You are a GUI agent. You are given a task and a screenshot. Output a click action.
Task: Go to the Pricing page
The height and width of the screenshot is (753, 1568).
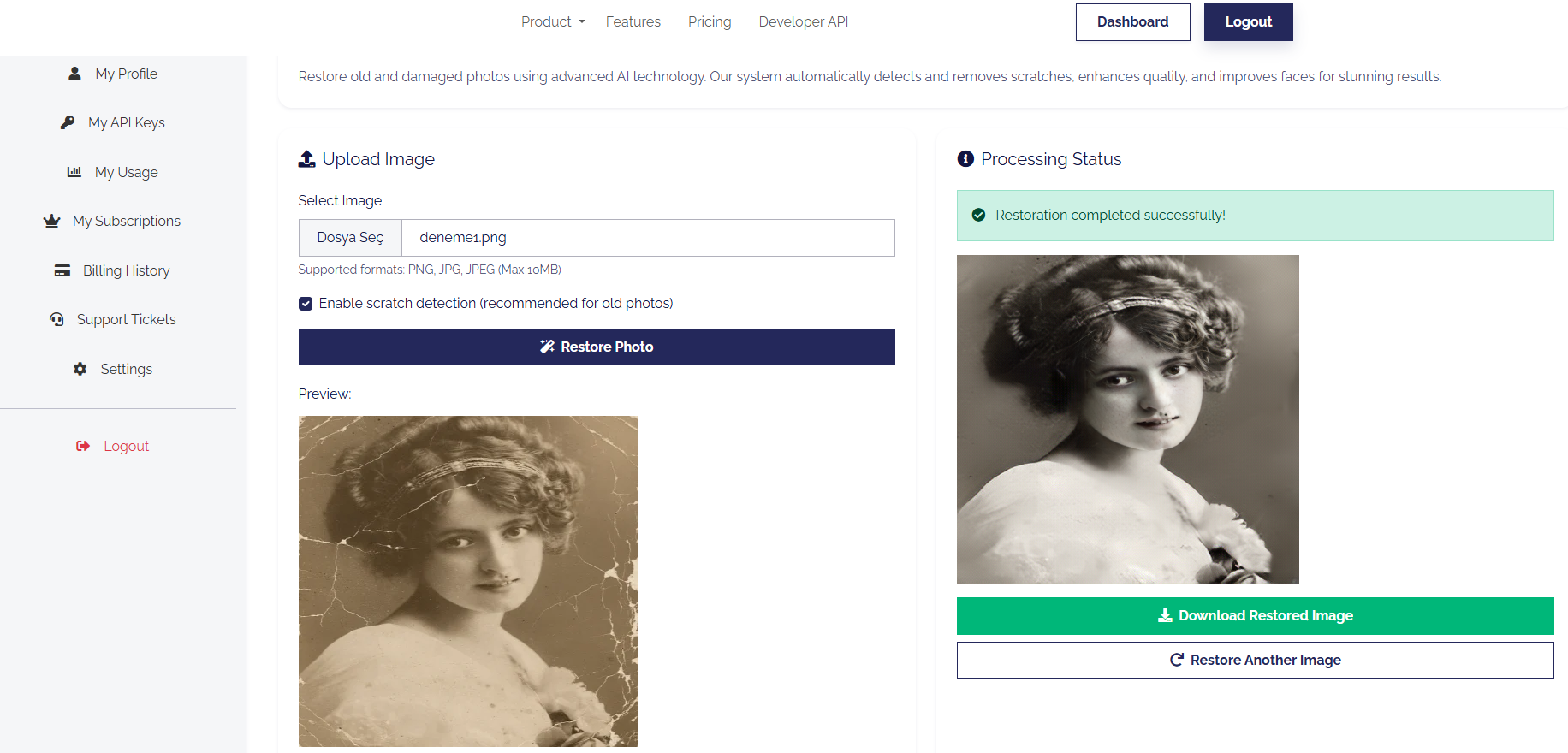pyautogui.click(x=710, y=21)
